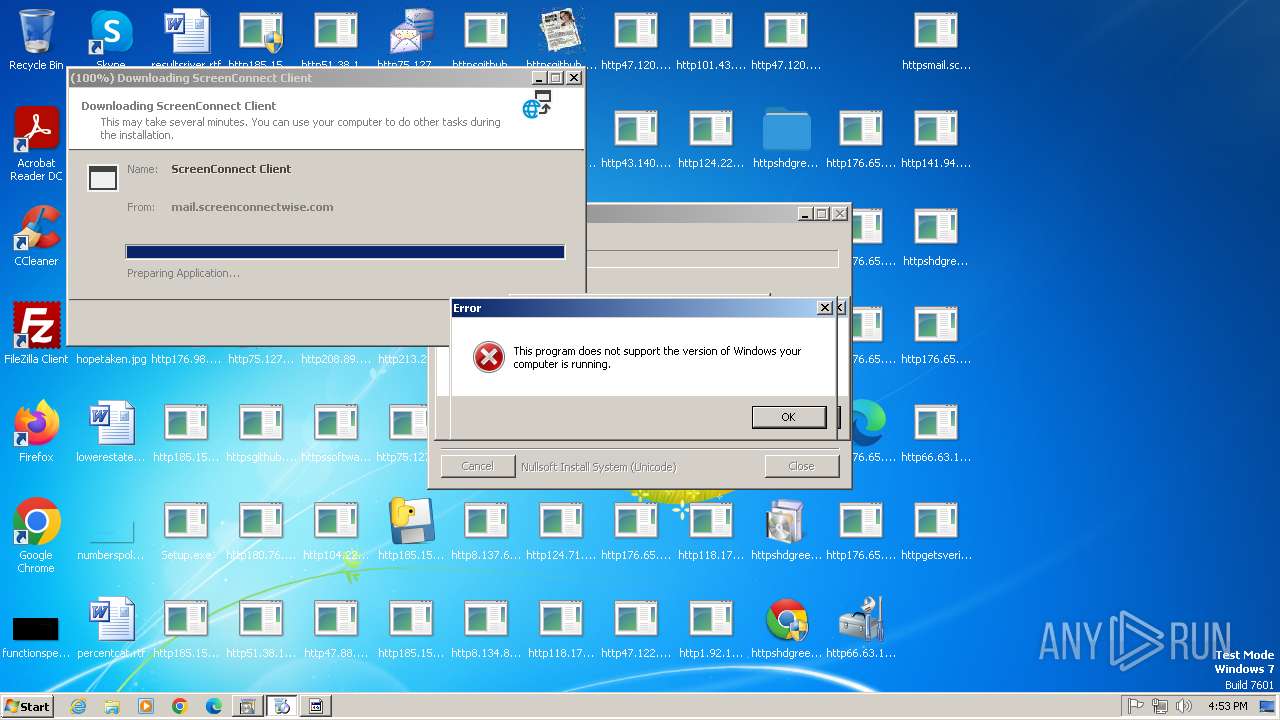
Task: Click the http176.98 icon label
Action: click(186, 359)
